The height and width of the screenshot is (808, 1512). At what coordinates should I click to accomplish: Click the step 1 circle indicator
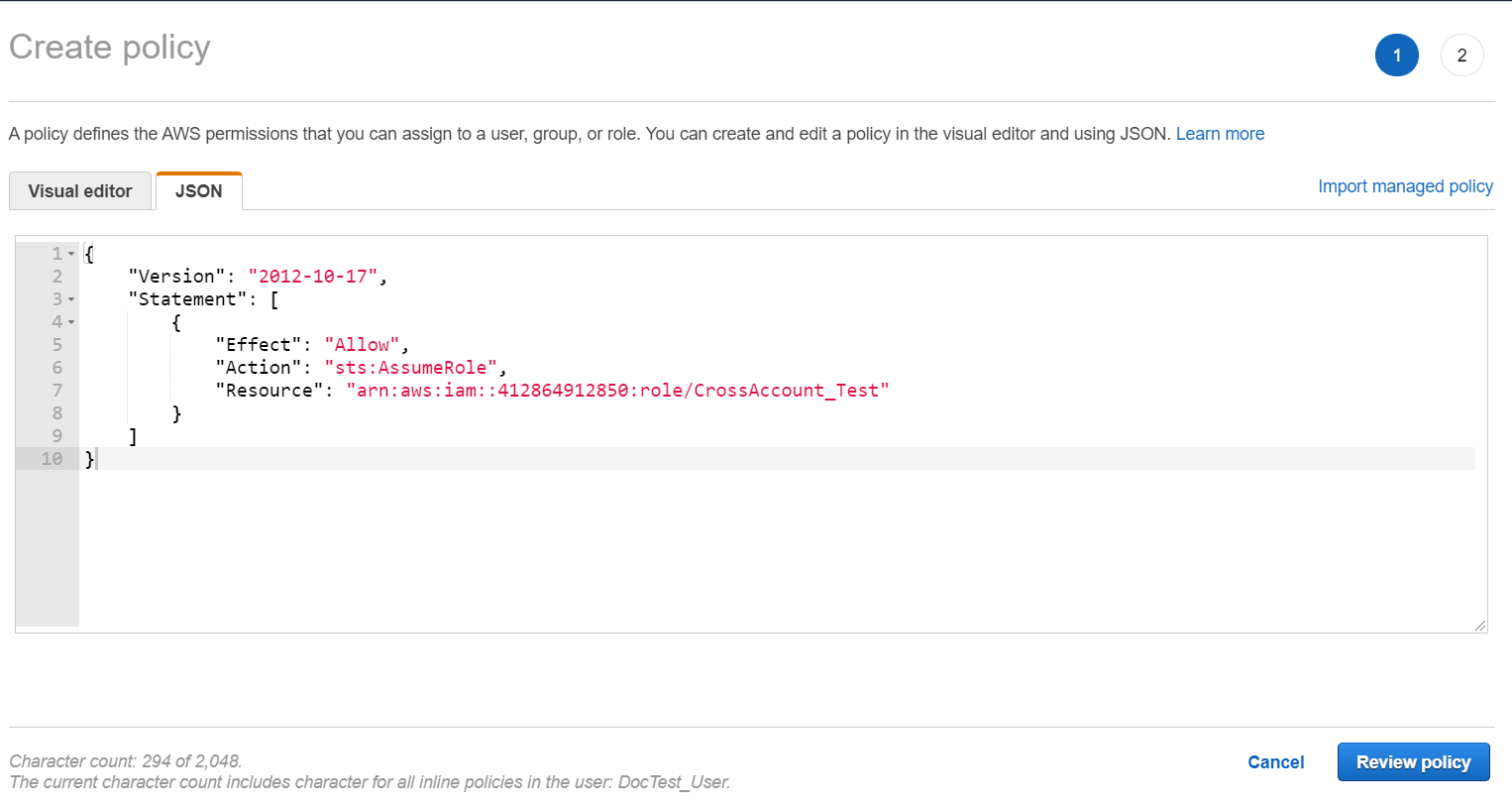coord(1396,56)
